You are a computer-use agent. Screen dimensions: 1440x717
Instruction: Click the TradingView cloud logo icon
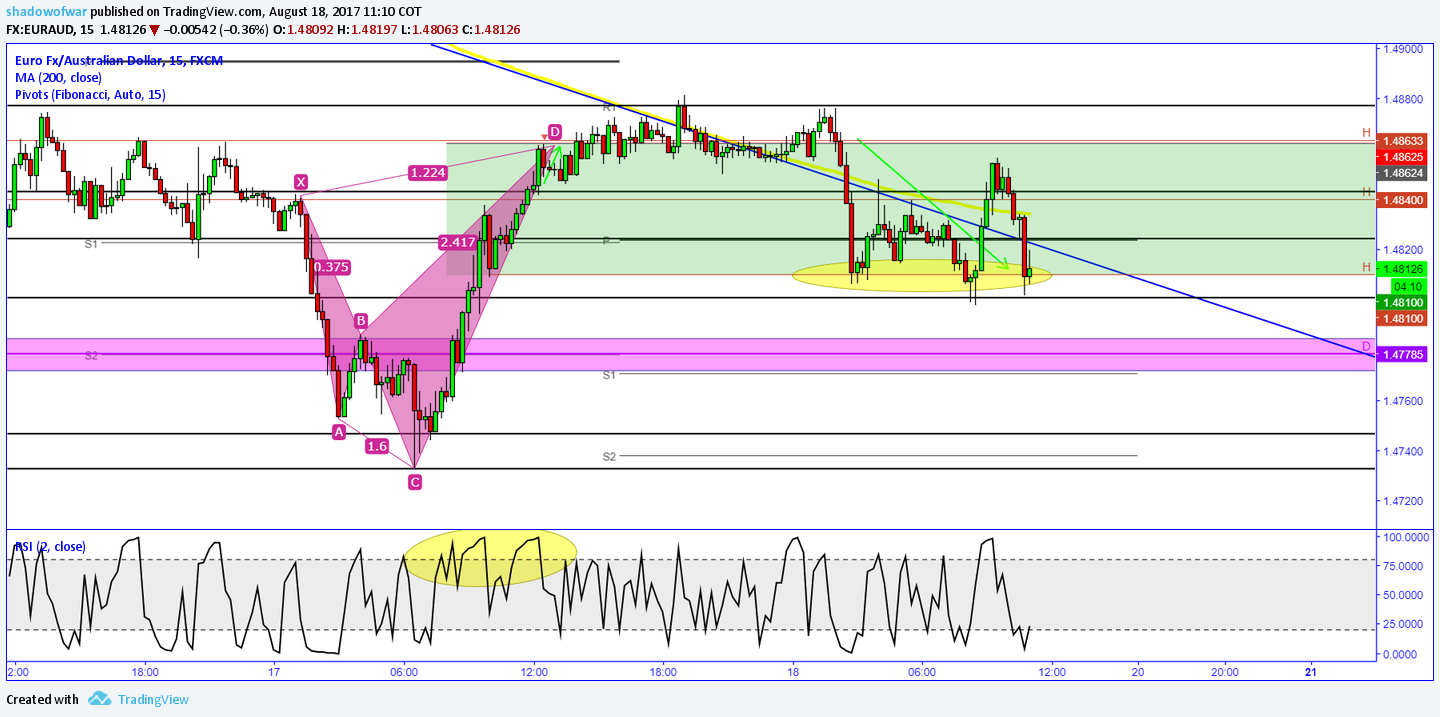(x=99, y=699)
